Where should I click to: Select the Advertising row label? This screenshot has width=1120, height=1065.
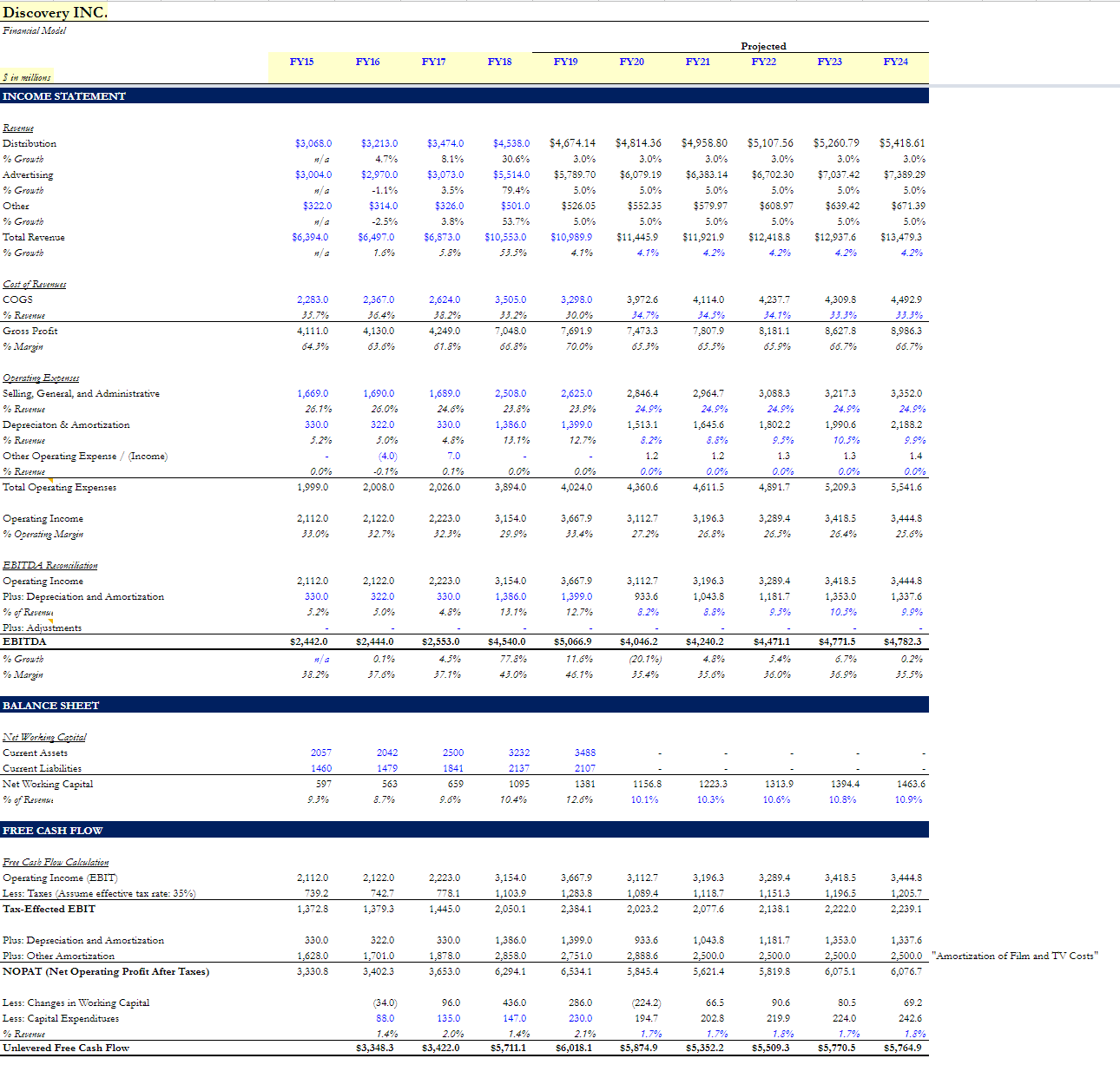(28, 174)
